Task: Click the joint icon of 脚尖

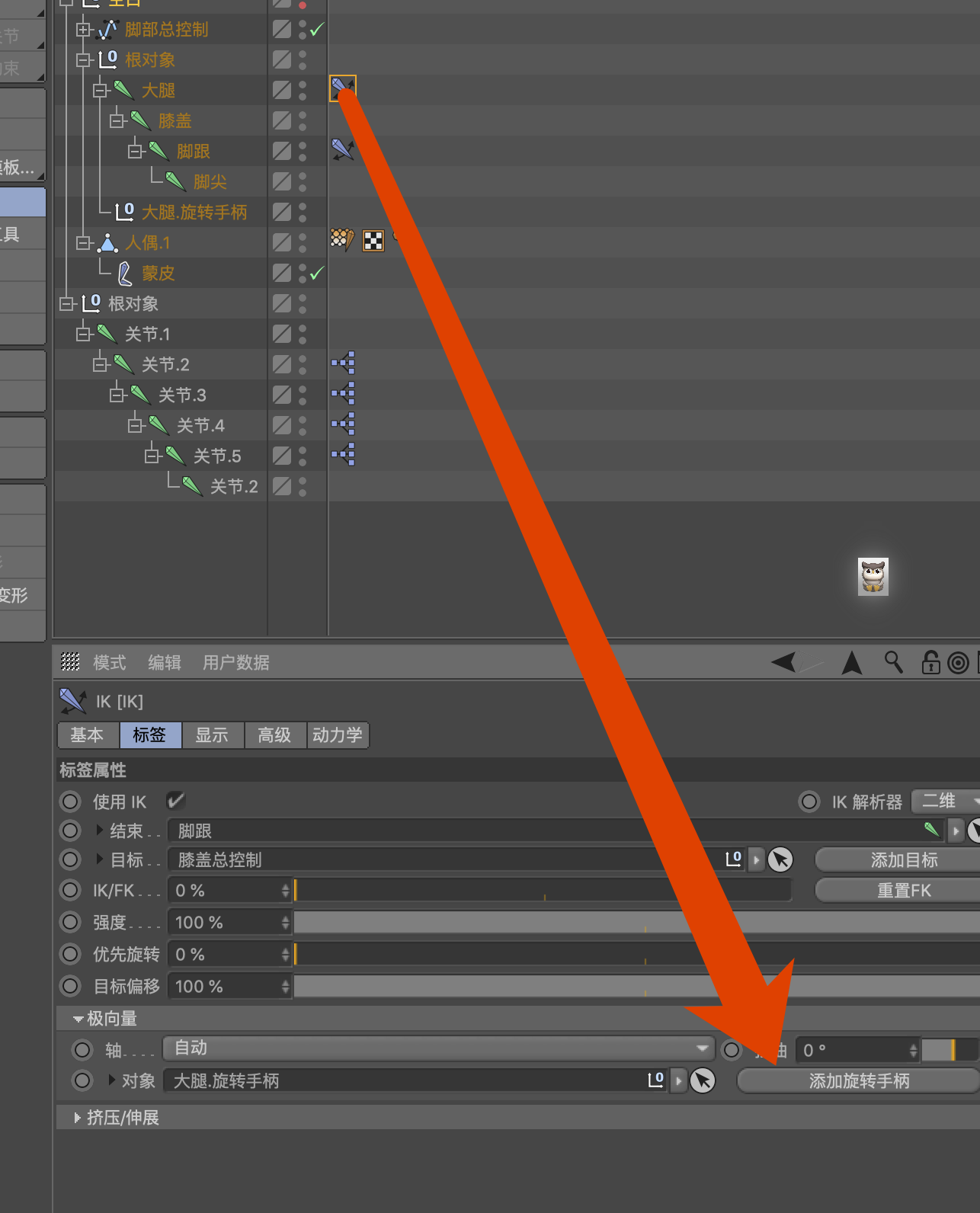Action: tap(176, 181)
